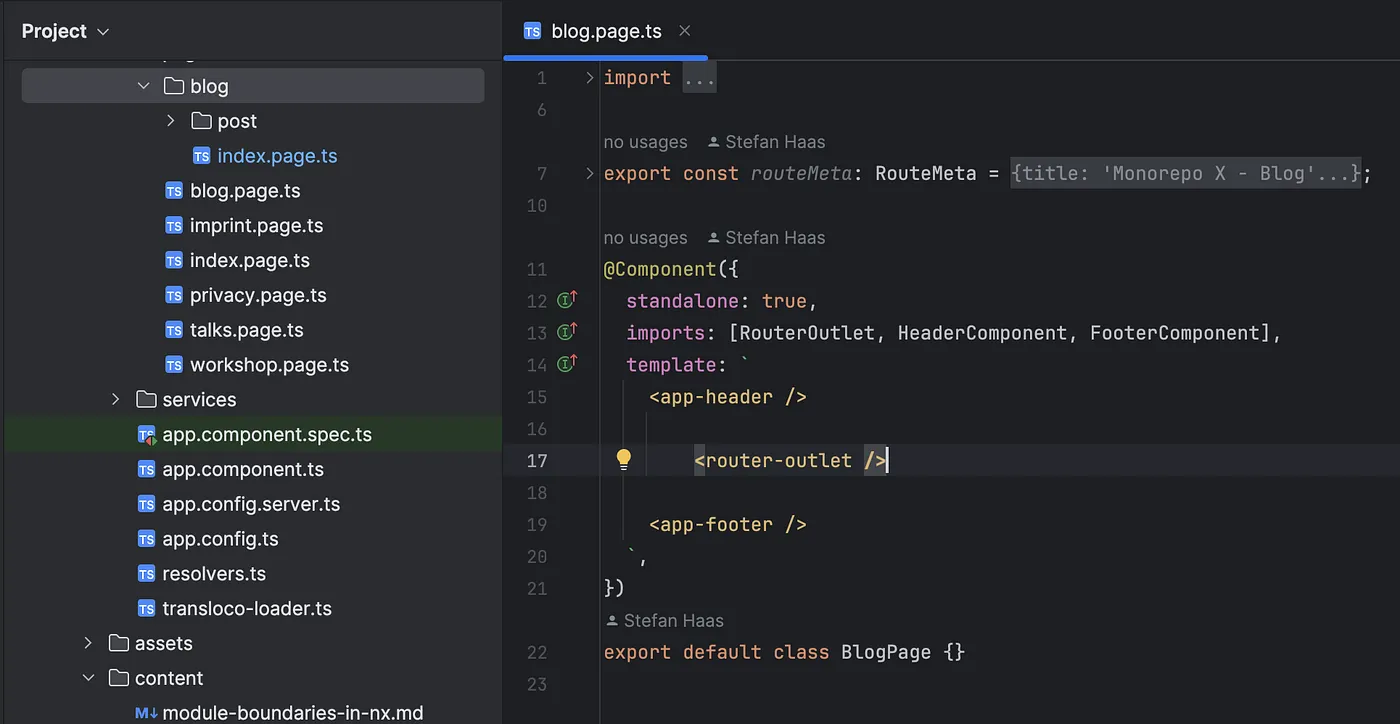
Task: Click the index.page.ts file icon under blog
Action: tap(201, 156)
